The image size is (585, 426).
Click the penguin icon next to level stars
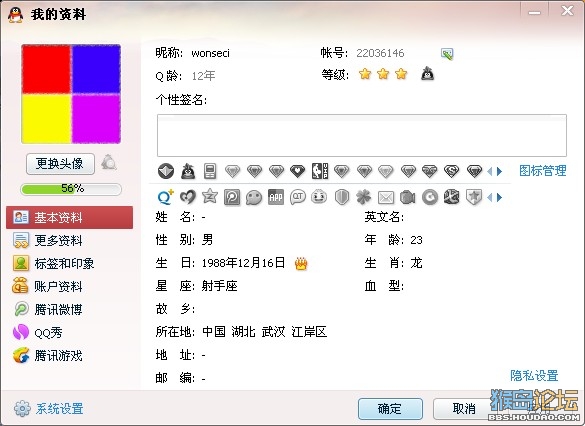[428, 74]
